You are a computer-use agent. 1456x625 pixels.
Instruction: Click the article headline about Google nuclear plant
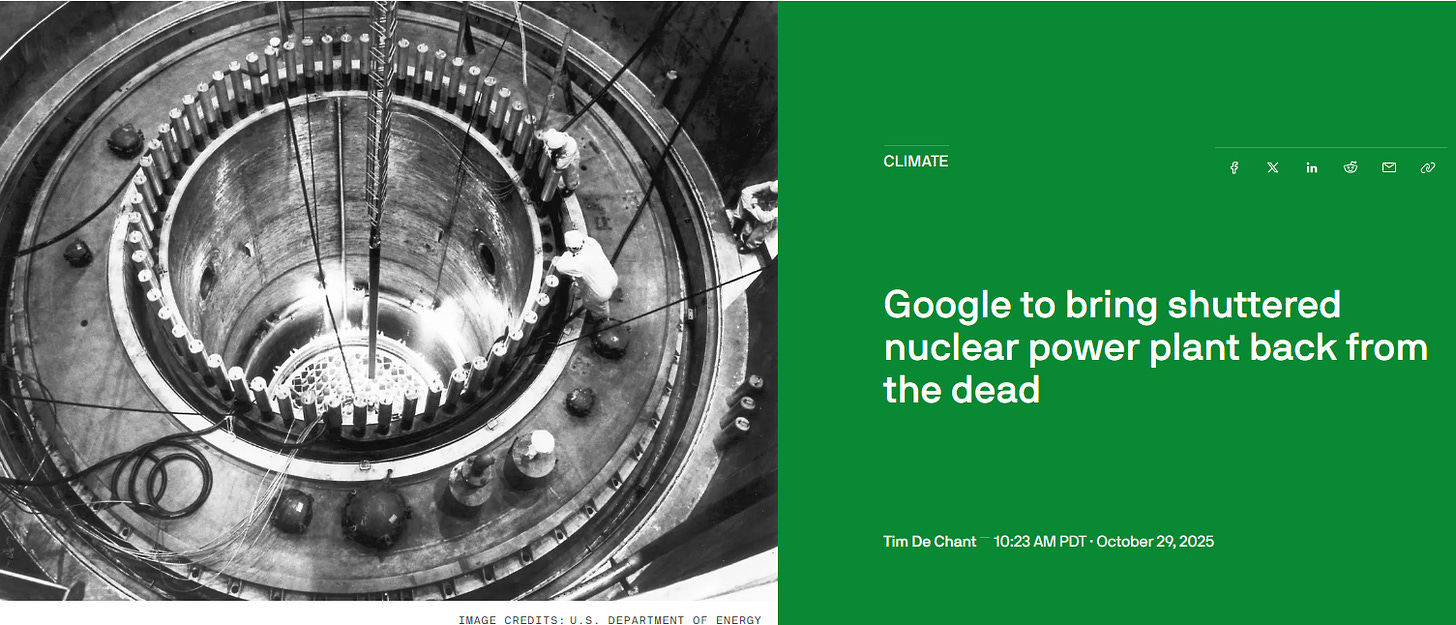(1155, 346)
